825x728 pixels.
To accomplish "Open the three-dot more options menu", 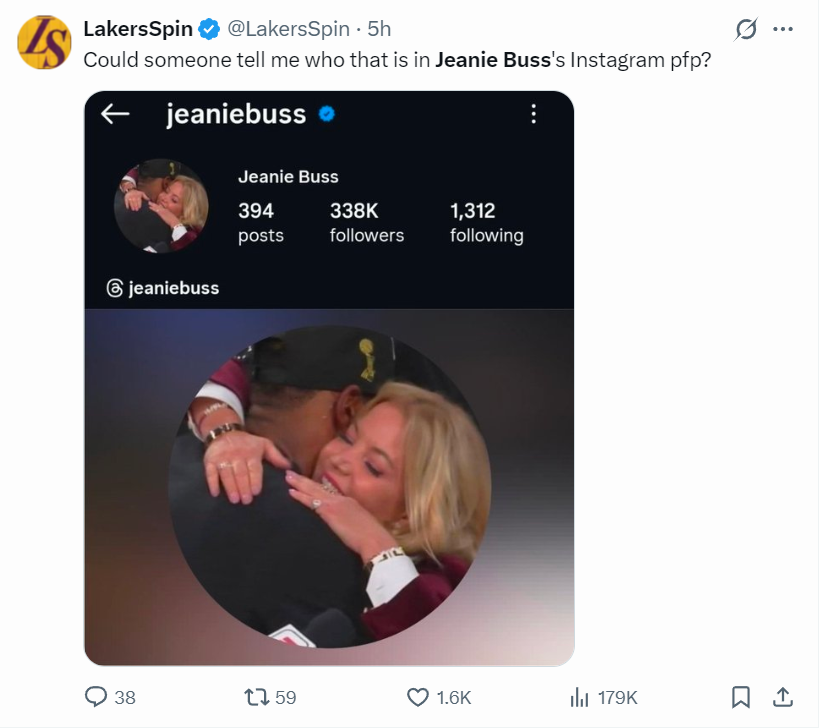I will (x=783, y=29).
